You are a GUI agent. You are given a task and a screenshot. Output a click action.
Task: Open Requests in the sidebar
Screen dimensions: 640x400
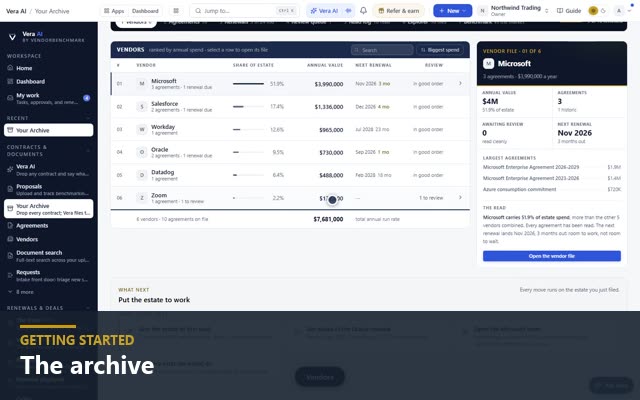[x=49, y=276]
